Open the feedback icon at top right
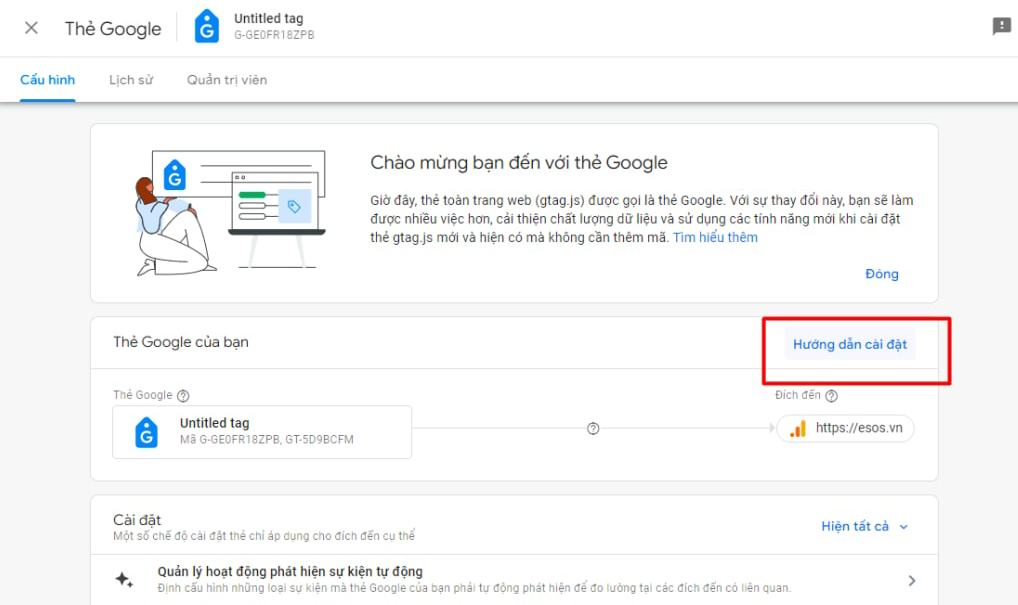The width and height of the screenshot is (1018, 605). tap(1001, 27)
